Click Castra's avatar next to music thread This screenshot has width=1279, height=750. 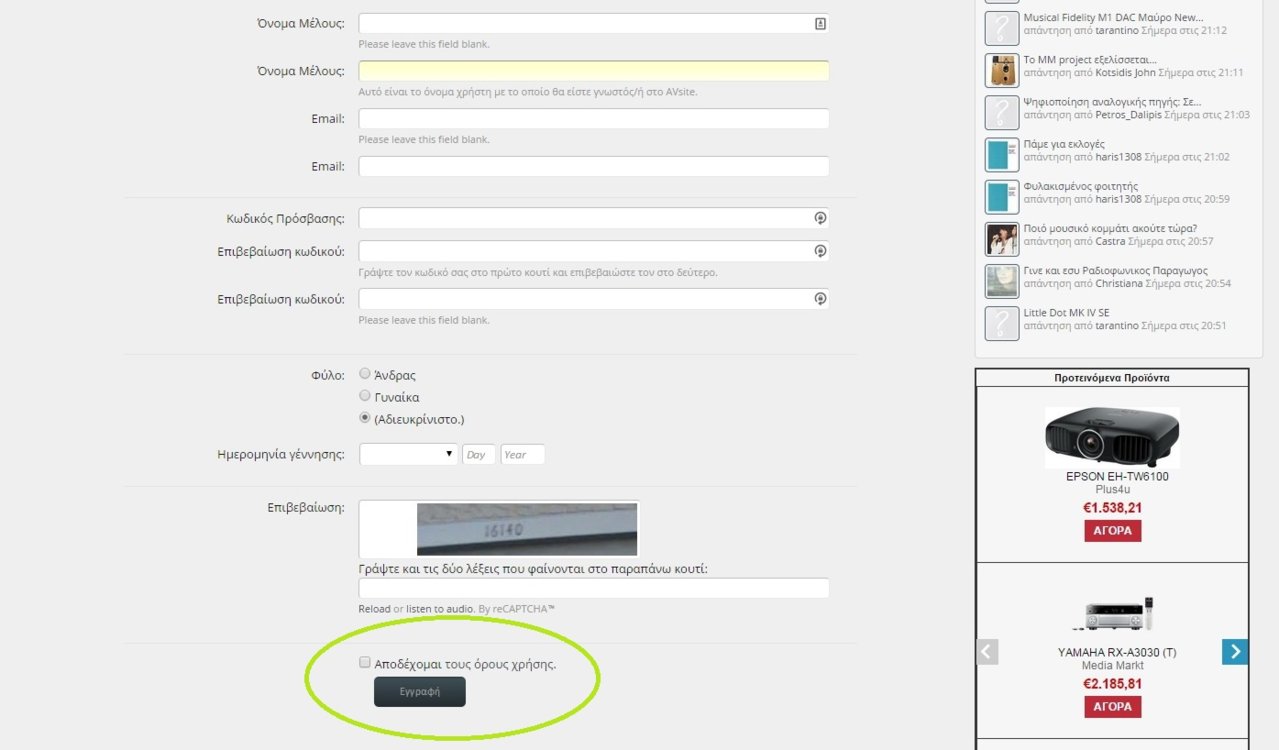coord(1001,240)
